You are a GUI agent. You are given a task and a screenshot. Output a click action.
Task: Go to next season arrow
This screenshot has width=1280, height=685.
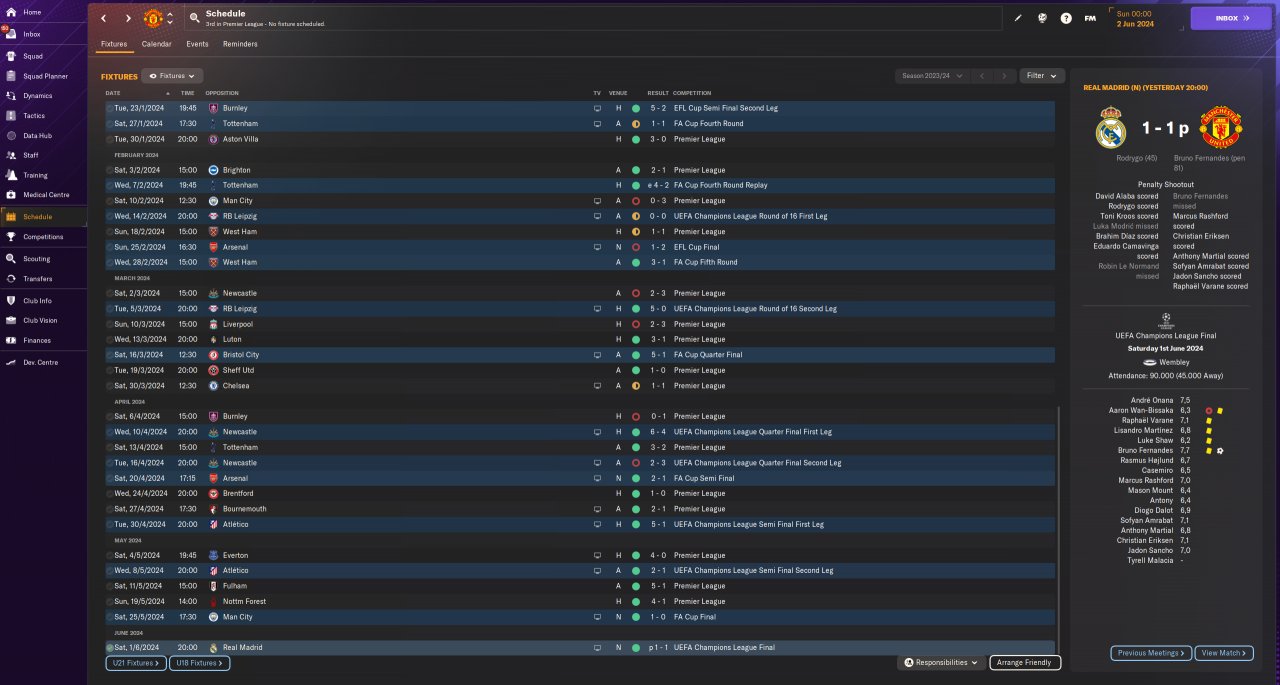click(x=1004, y=76)
